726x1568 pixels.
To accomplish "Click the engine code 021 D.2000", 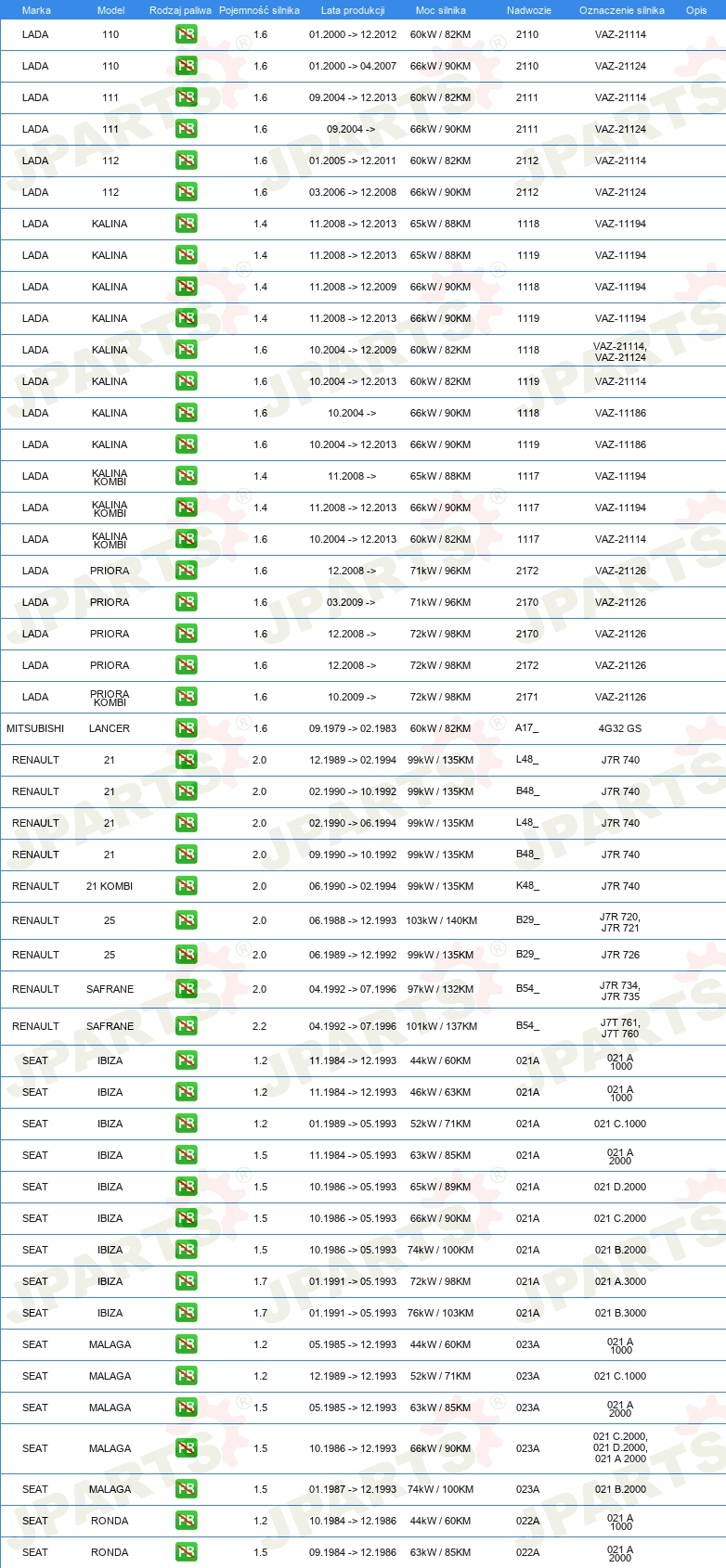I will [x=620, y=1187].
